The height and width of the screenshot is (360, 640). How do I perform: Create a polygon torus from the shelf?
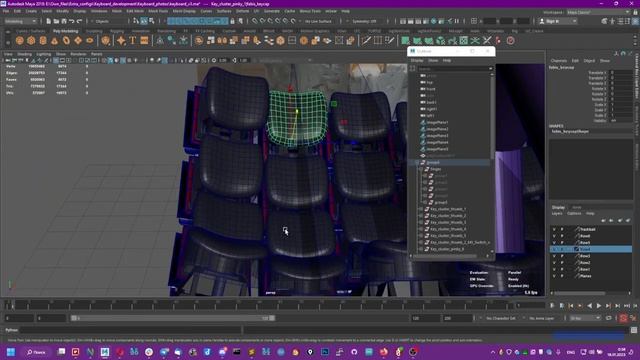66,40
